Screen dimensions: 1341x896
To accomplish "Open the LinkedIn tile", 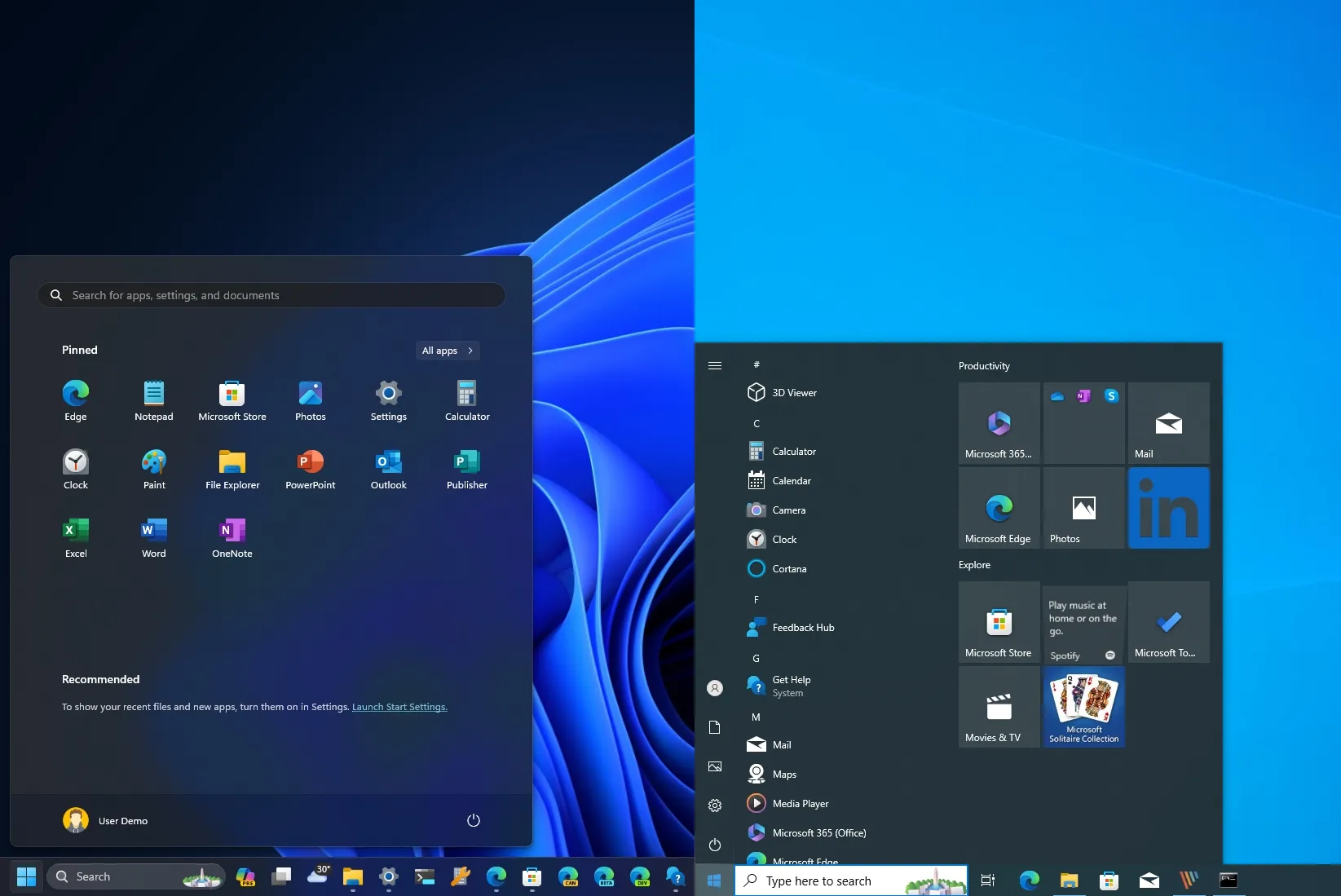I will click(1169, 508).
